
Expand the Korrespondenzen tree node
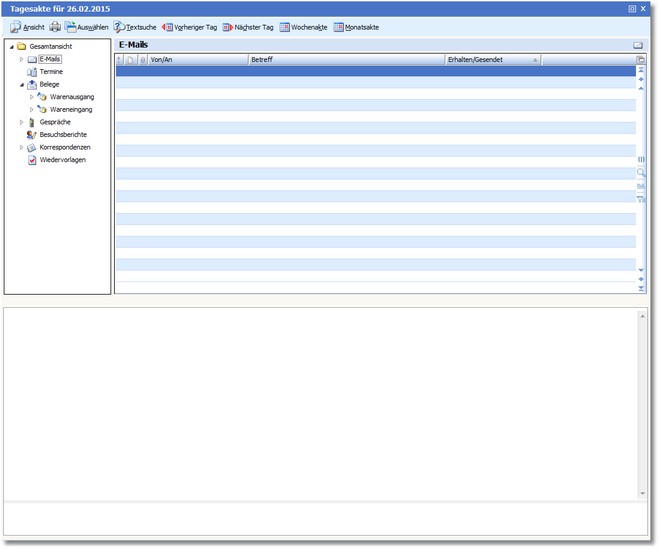click(21, 147)
